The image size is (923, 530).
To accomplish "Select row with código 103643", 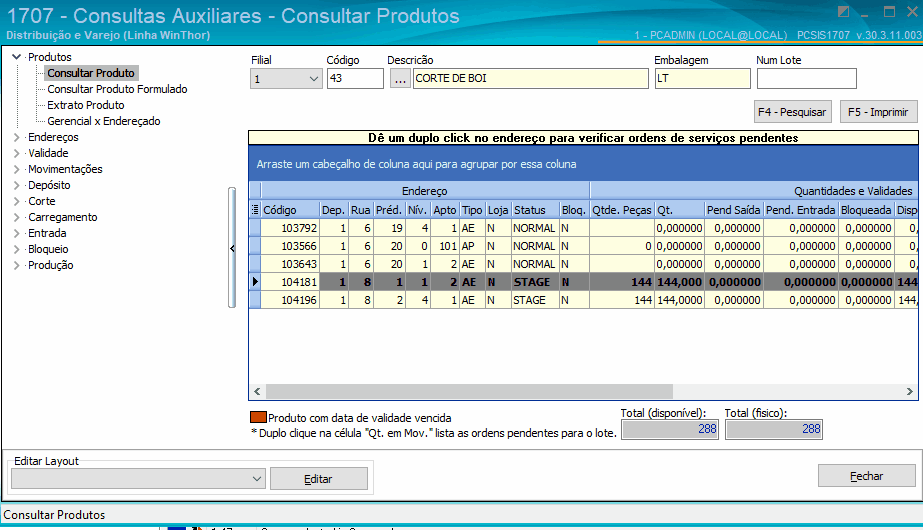I will click(583, 264).
